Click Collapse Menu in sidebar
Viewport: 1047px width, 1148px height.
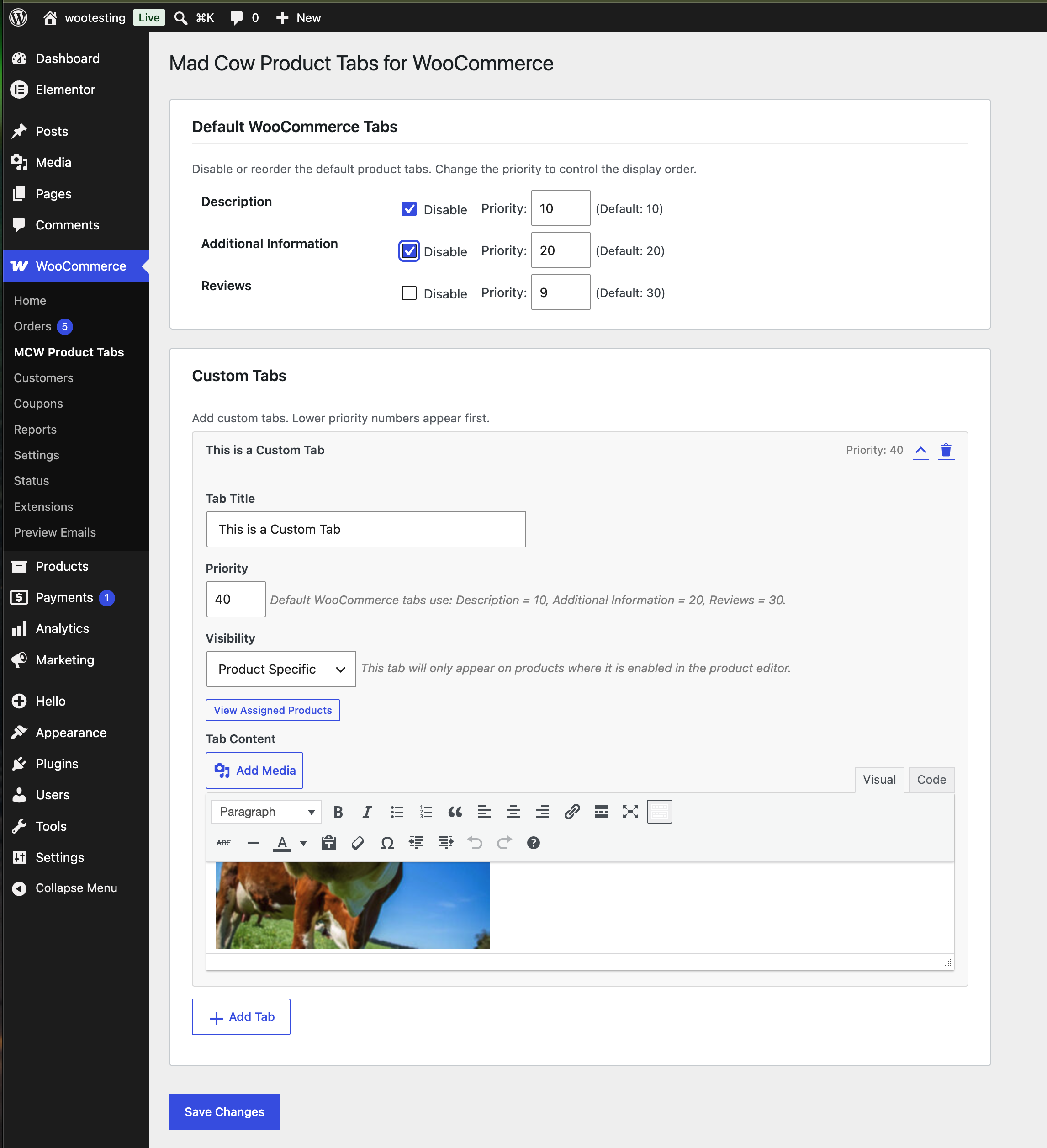(x=76, y=888)
